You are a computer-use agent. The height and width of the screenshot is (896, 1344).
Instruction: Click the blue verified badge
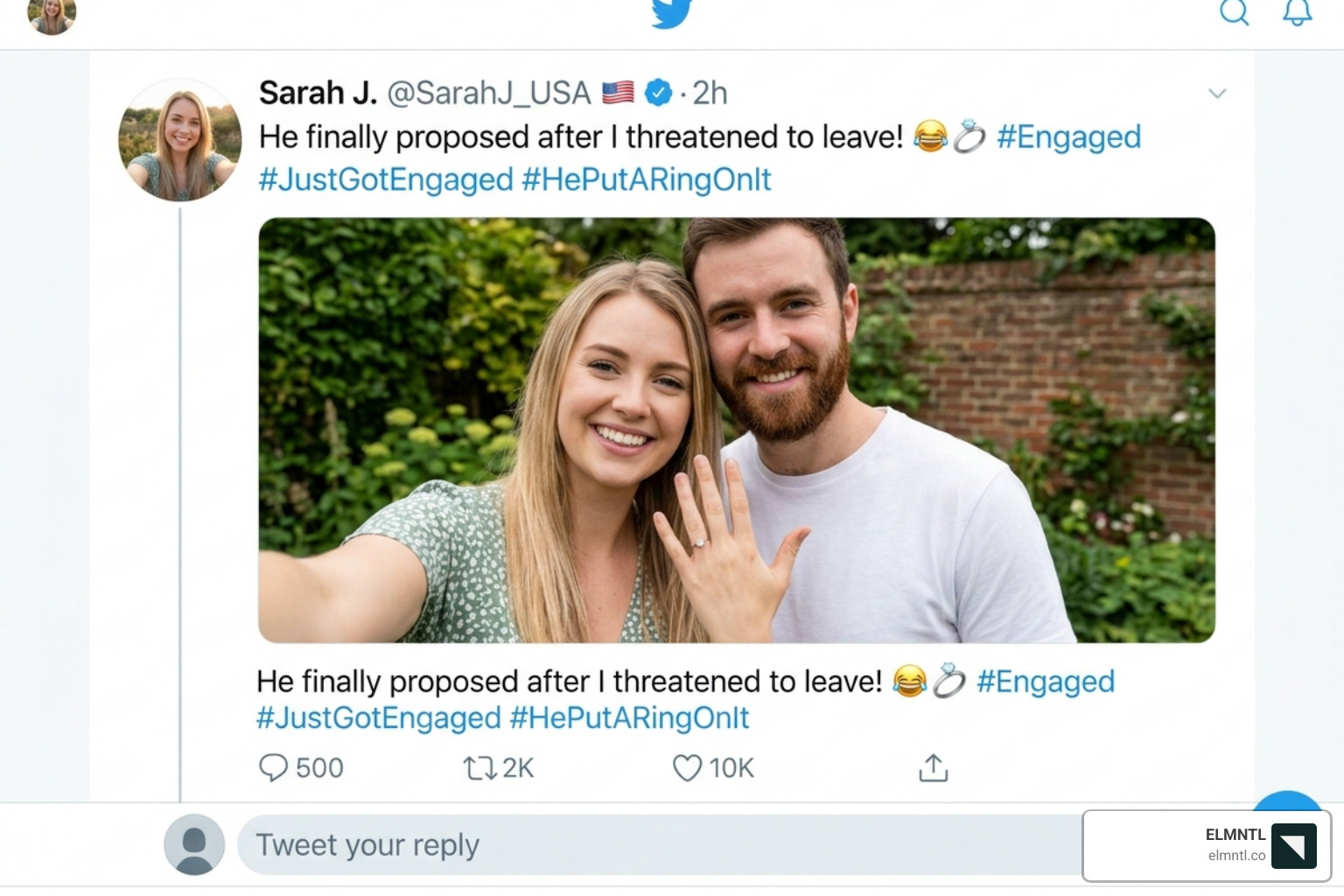coord(658,92)
